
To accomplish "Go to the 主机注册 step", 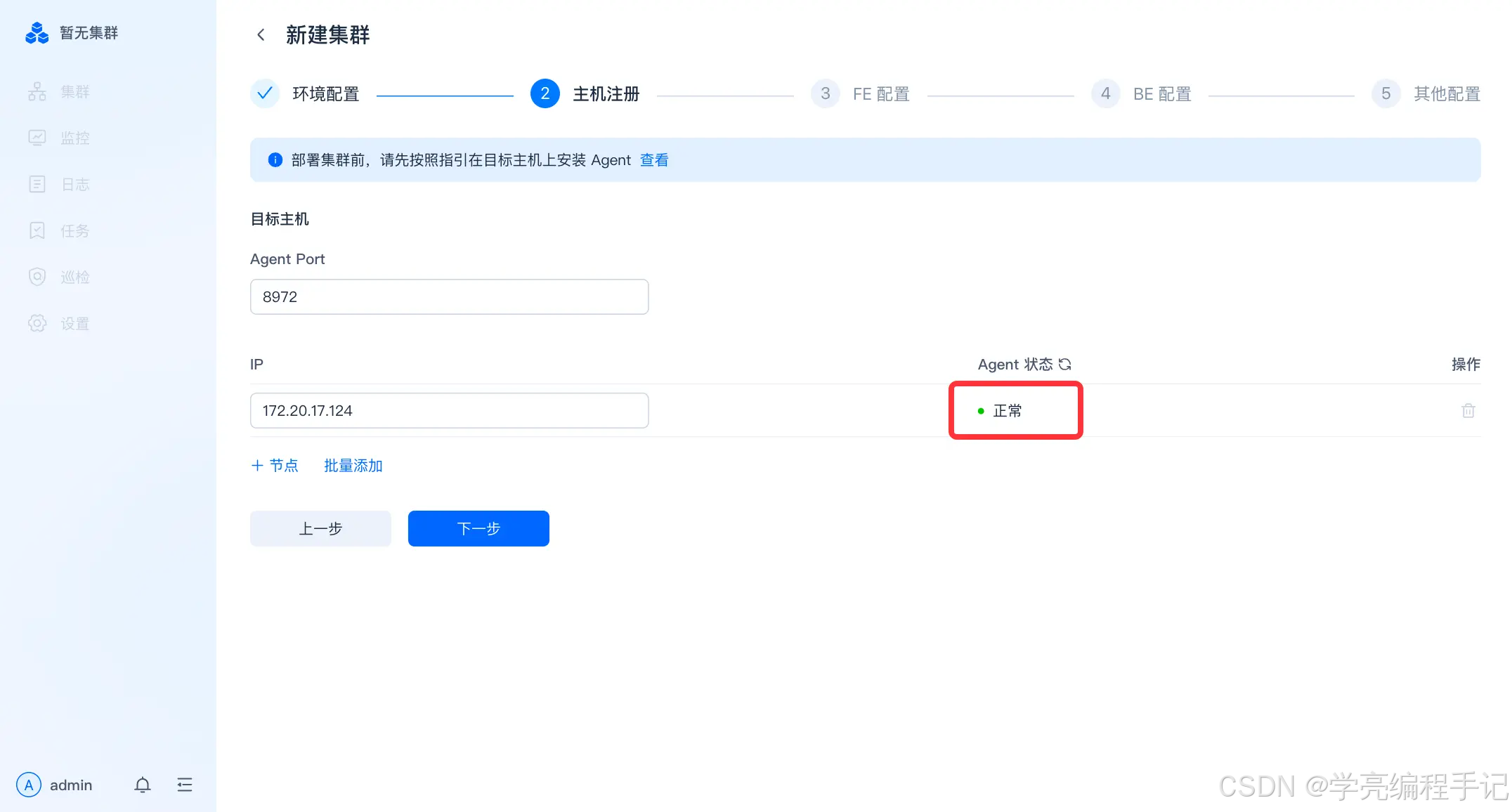I will tap(606, 94).
